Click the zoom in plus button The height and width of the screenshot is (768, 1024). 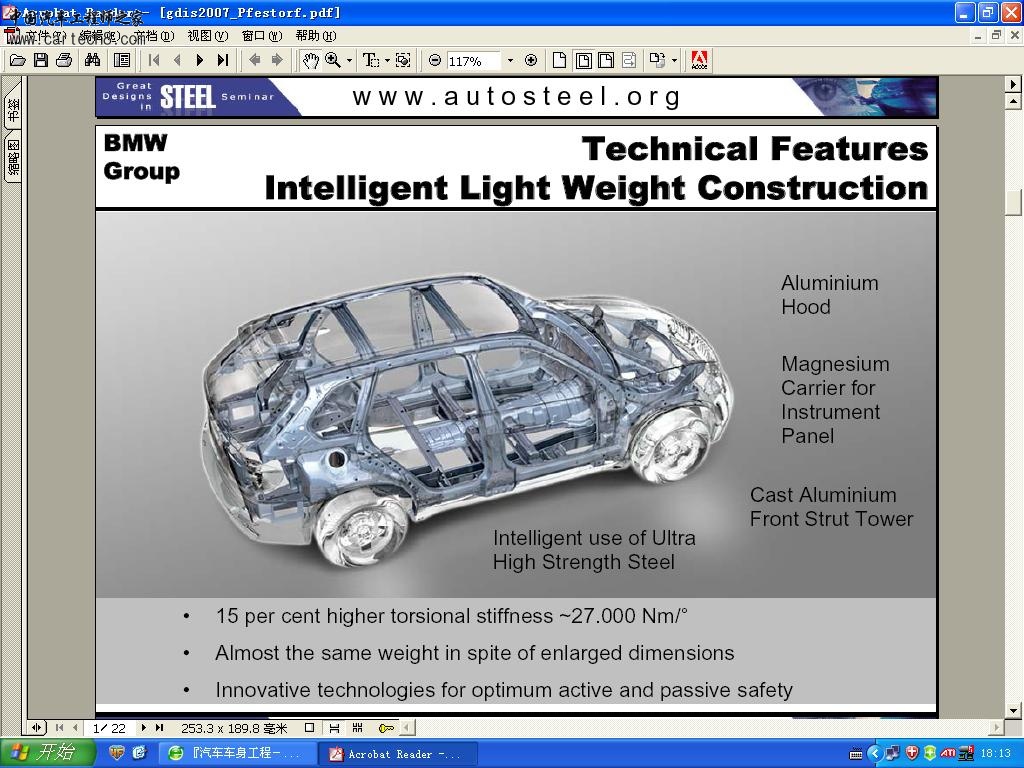click(531, 61)
